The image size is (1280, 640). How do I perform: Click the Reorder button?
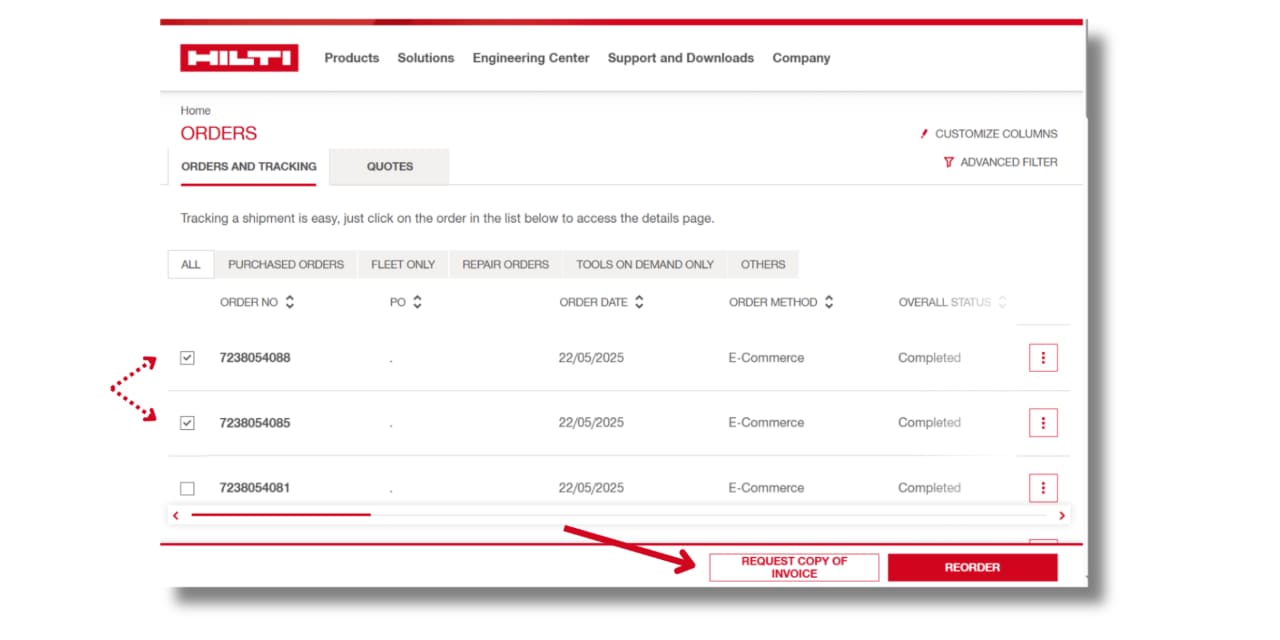[x=972, y=567]
